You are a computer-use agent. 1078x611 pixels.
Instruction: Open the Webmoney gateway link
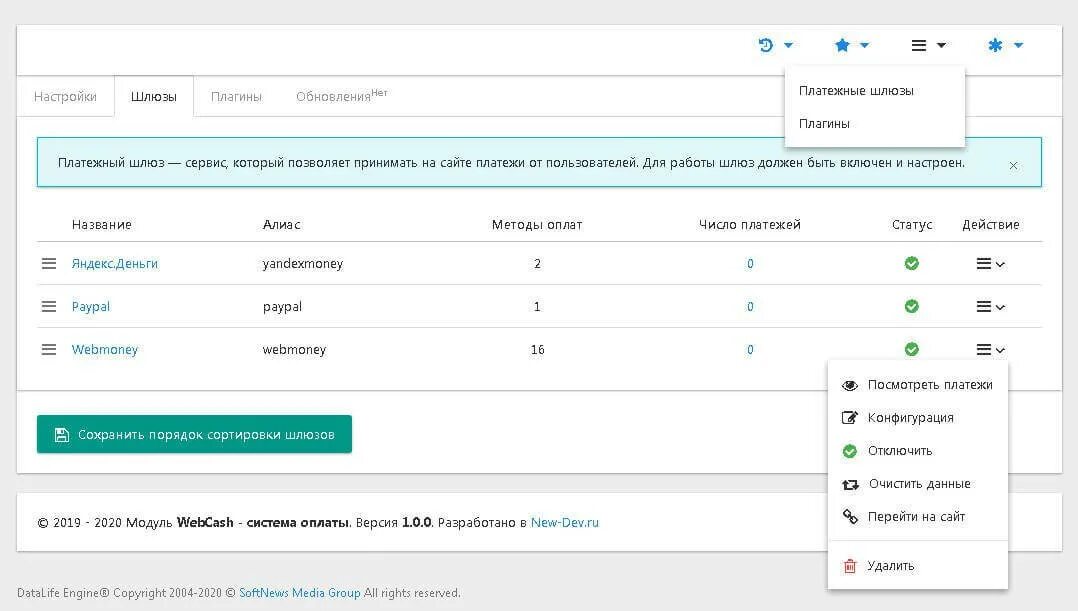(104, 349)
